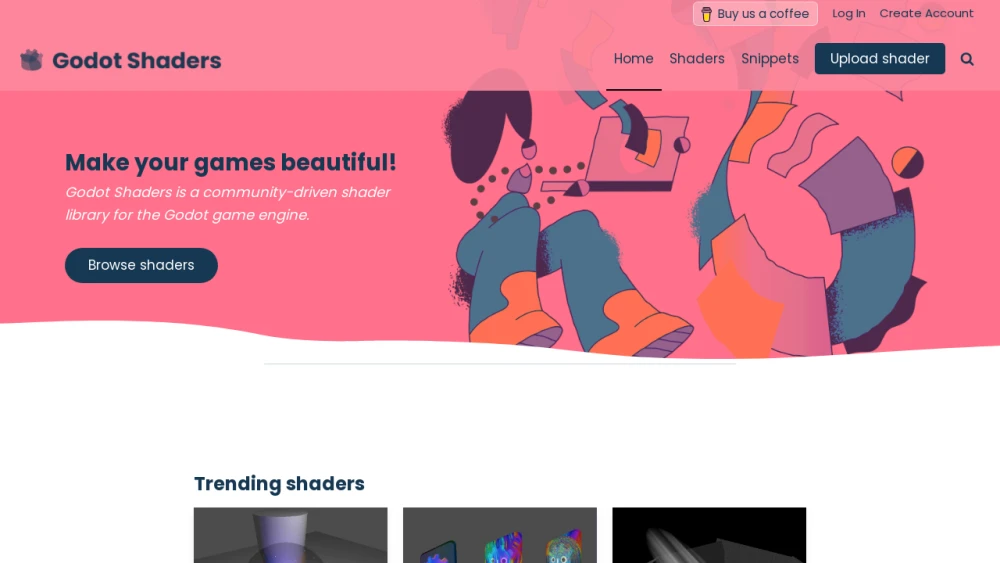Select the Home navigation tab
Screen dimensions: 1000x563
633,59
